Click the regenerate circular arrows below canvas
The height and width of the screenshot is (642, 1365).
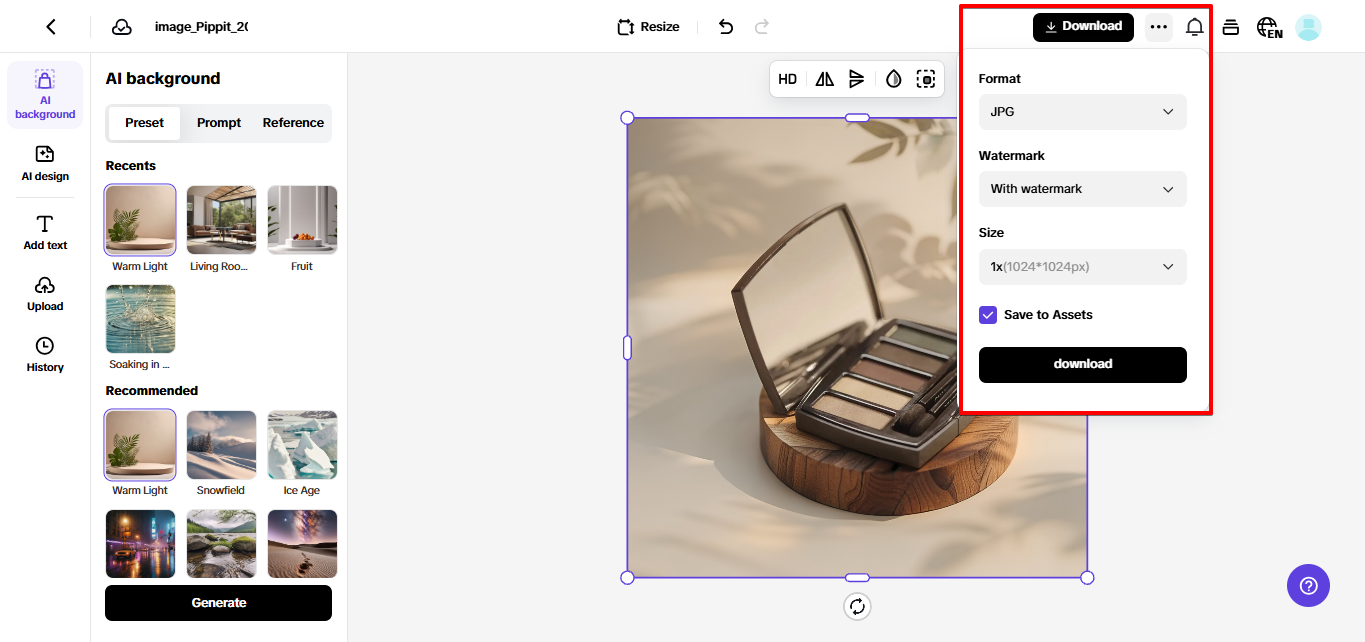pos(857,606)
